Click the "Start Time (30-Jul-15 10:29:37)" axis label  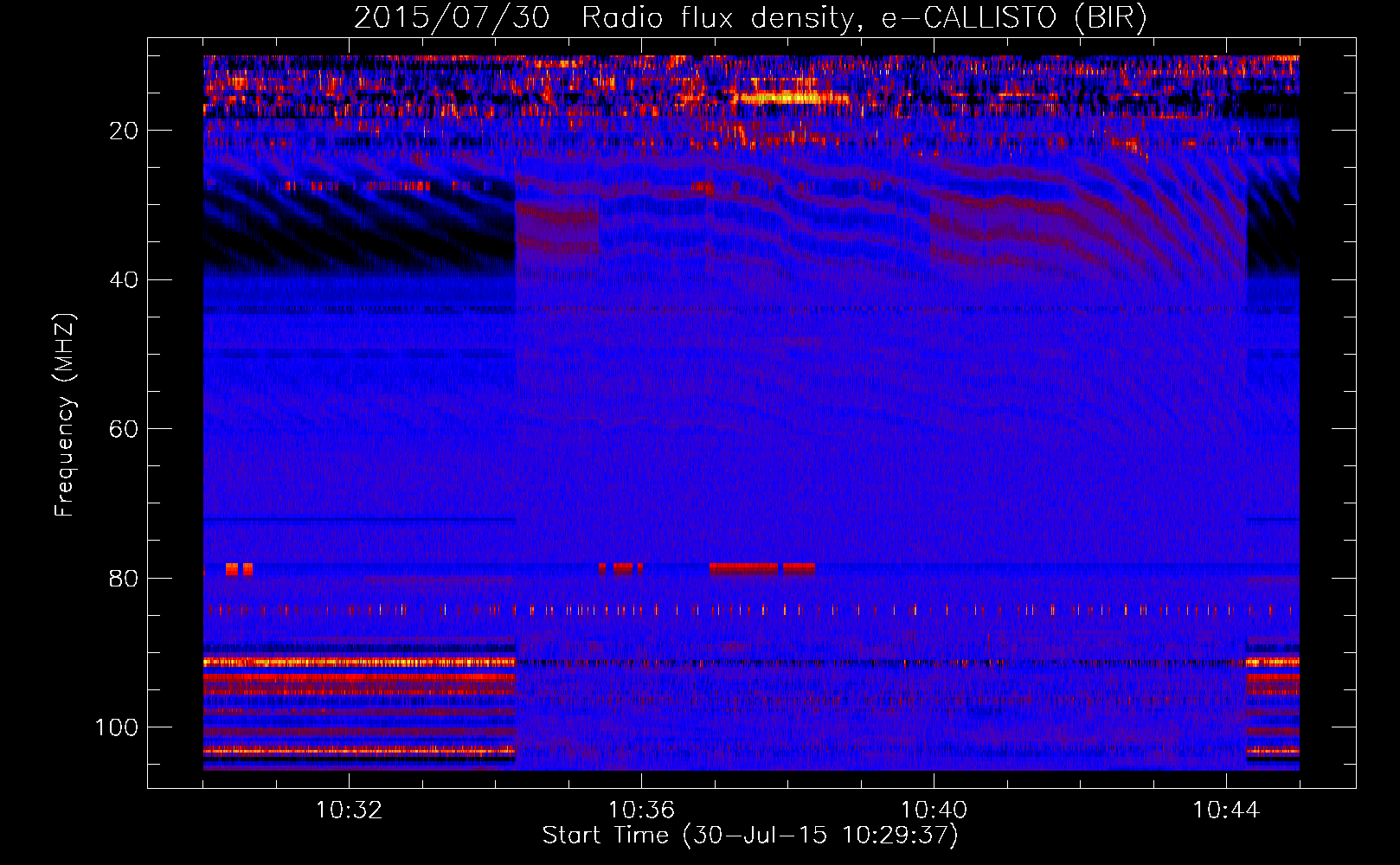click(750, 836)
